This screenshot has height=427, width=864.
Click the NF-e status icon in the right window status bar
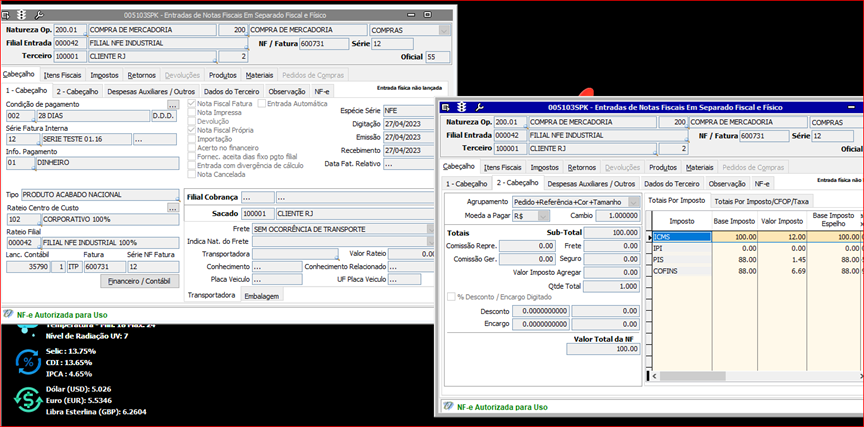[x=449, y=407]
